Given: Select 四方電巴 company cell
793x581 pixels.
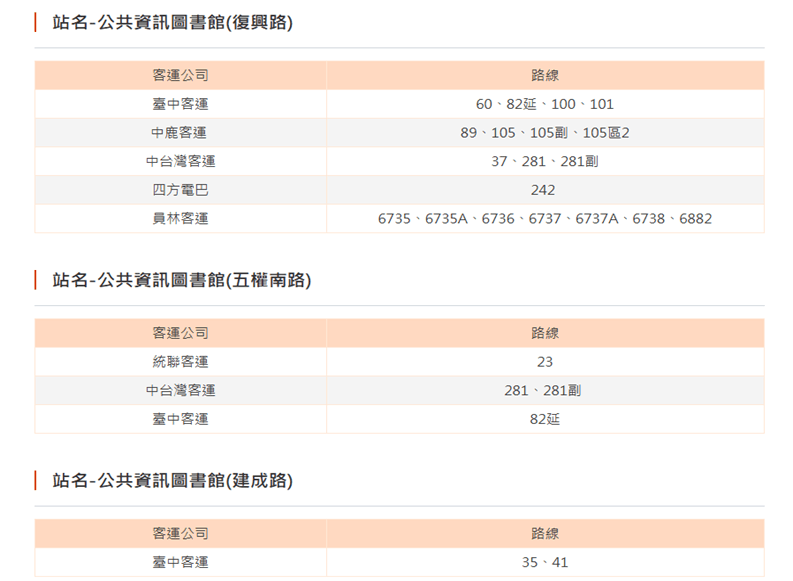Looking at the screenshot, I should (x=181, y=190).
